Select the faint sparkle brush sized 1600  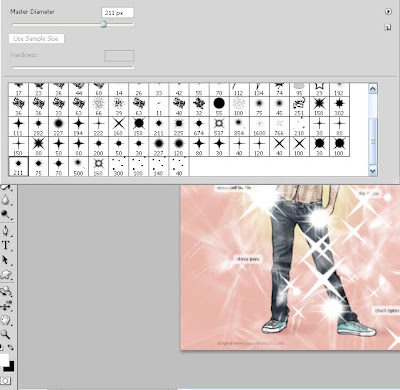pyautogui.click(x=259, y=126)
